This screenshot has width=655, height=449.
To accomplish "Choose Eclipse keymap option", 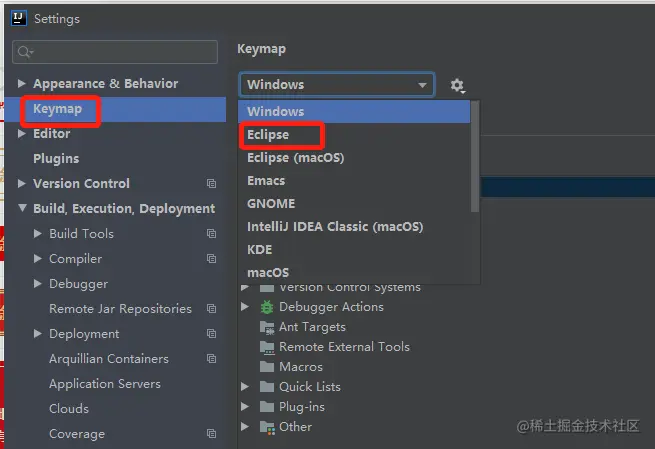I will [x=354, y=134].
